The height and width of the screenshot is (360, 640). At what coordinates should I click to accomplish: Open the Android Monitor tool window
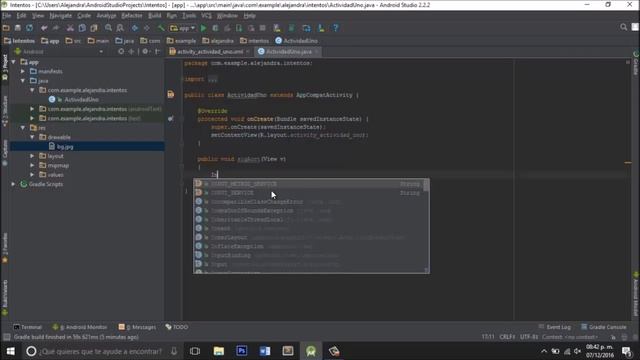(x=80, y=327)
